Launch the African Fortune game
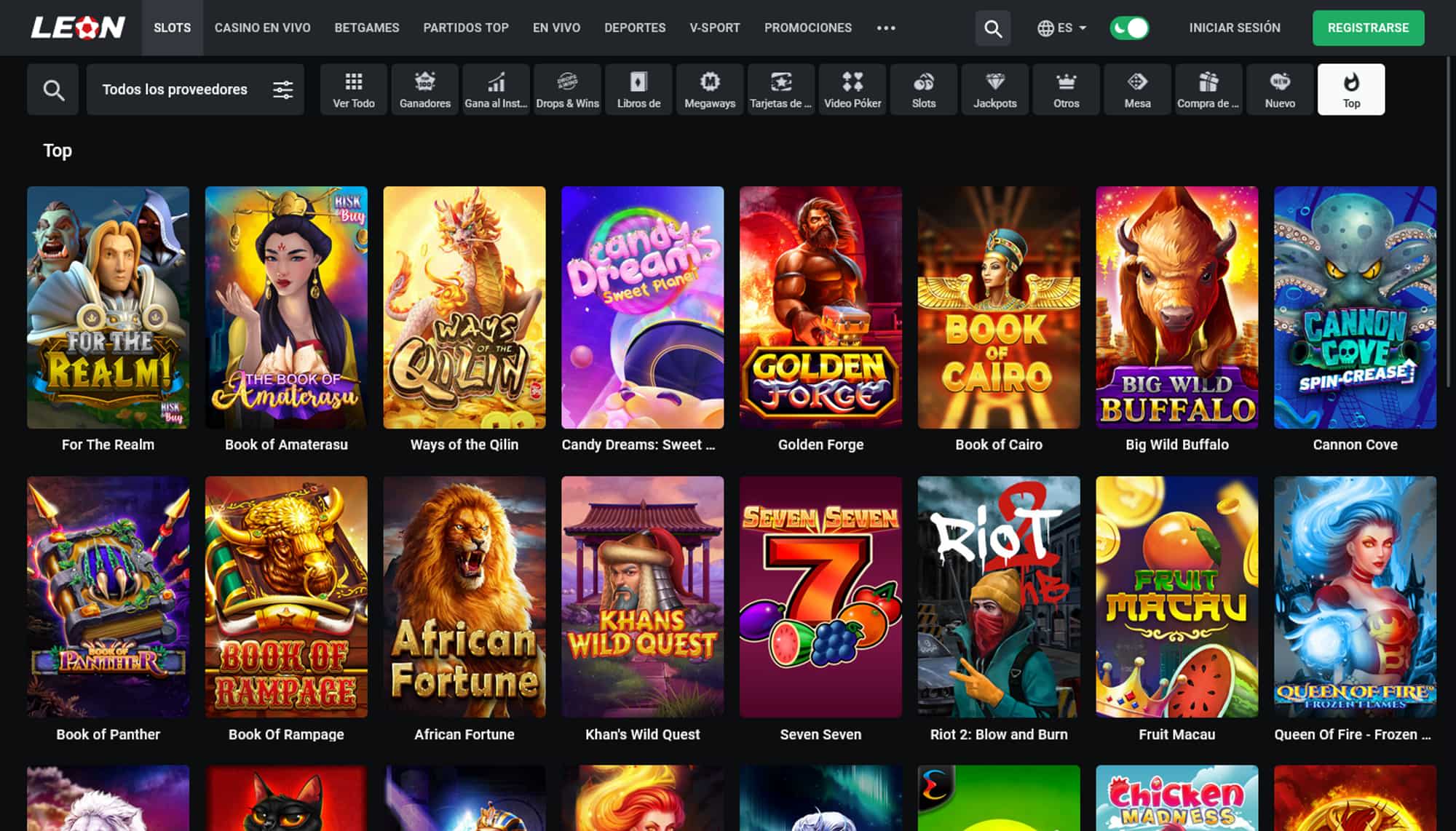Image resolution: width=1456 pixels, height=831 pixels. (x=464, y=597)
